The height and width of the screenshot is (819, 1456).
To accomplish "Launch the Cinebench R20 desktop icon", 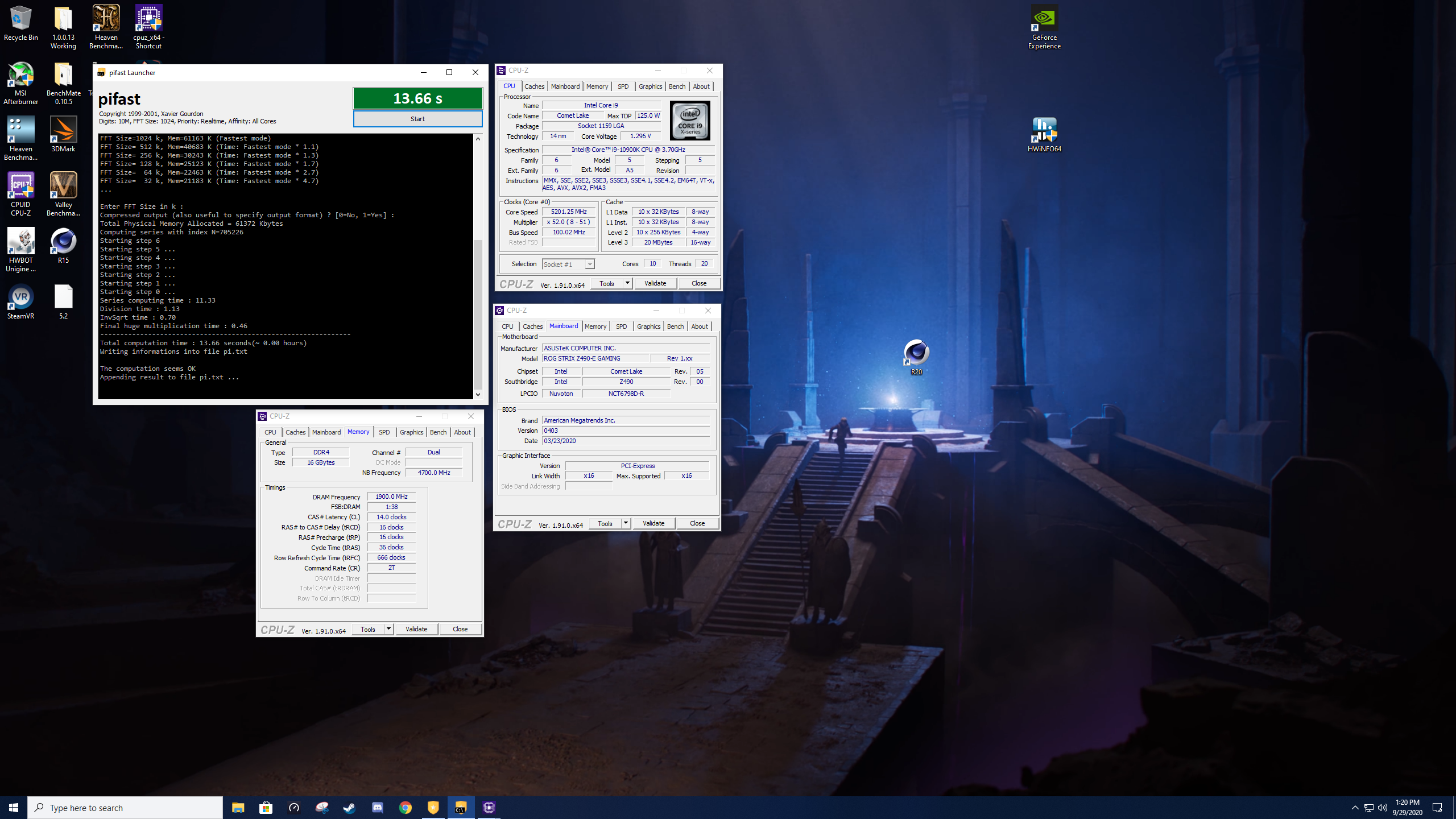I will tap(916, 357).
